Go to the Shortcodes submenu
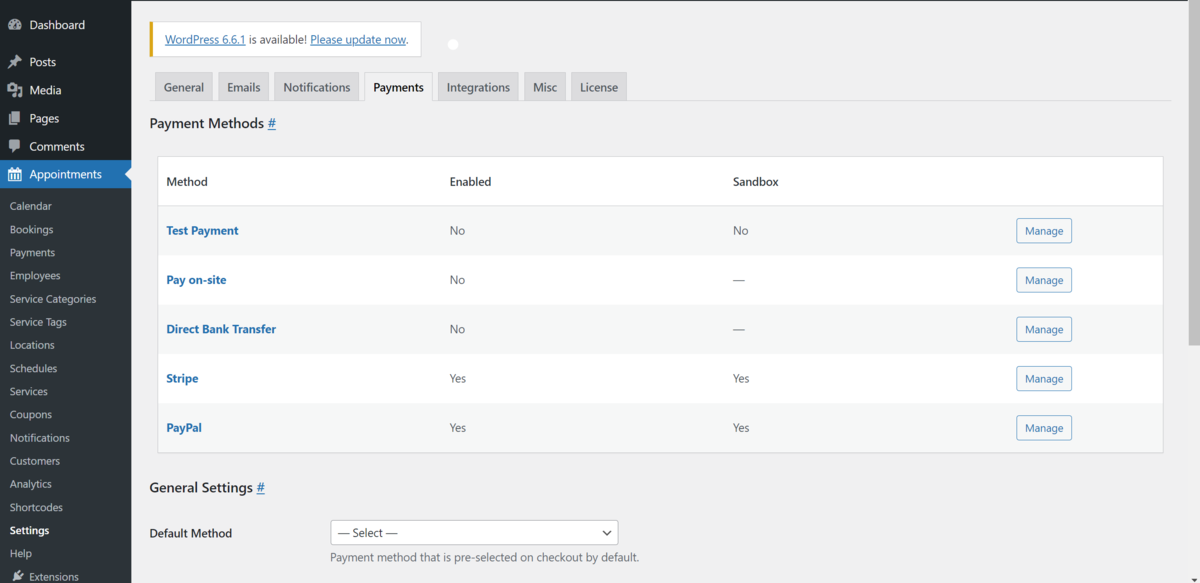1200x583 pixels. coord(36,508)
